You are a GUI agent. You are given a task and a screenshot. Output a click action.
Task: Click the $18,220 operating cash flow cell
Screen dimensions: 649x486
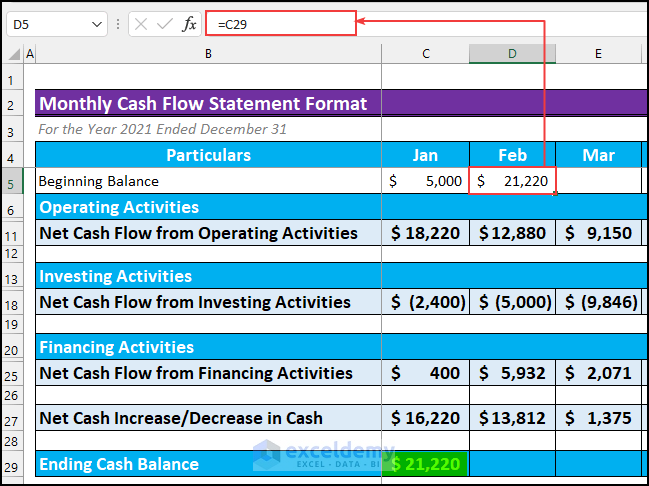pos(425,233)
